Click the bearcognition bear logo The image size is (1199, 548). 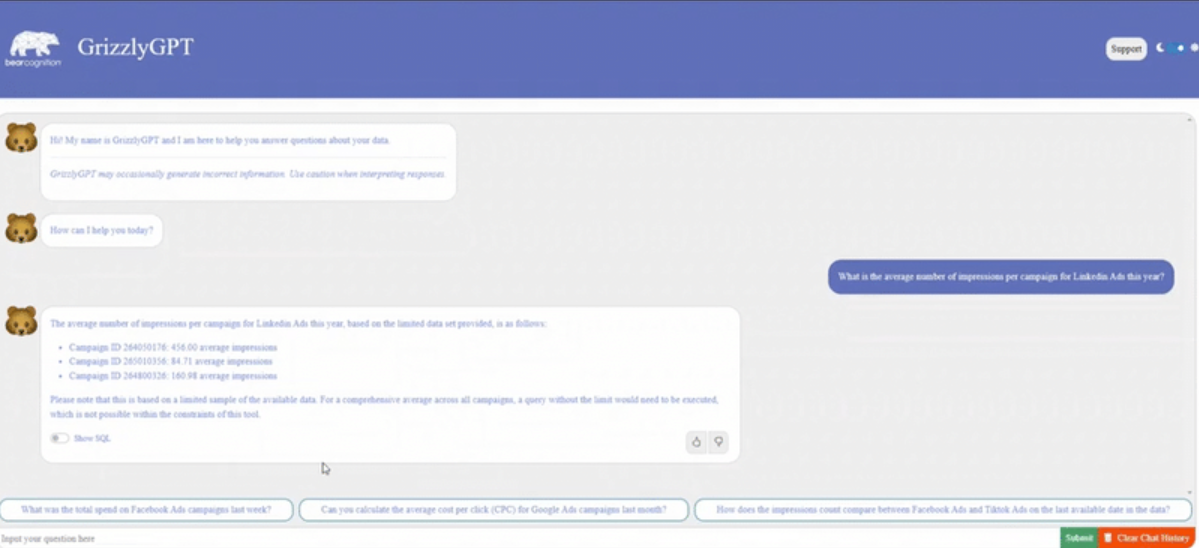(x=34, y=49)
